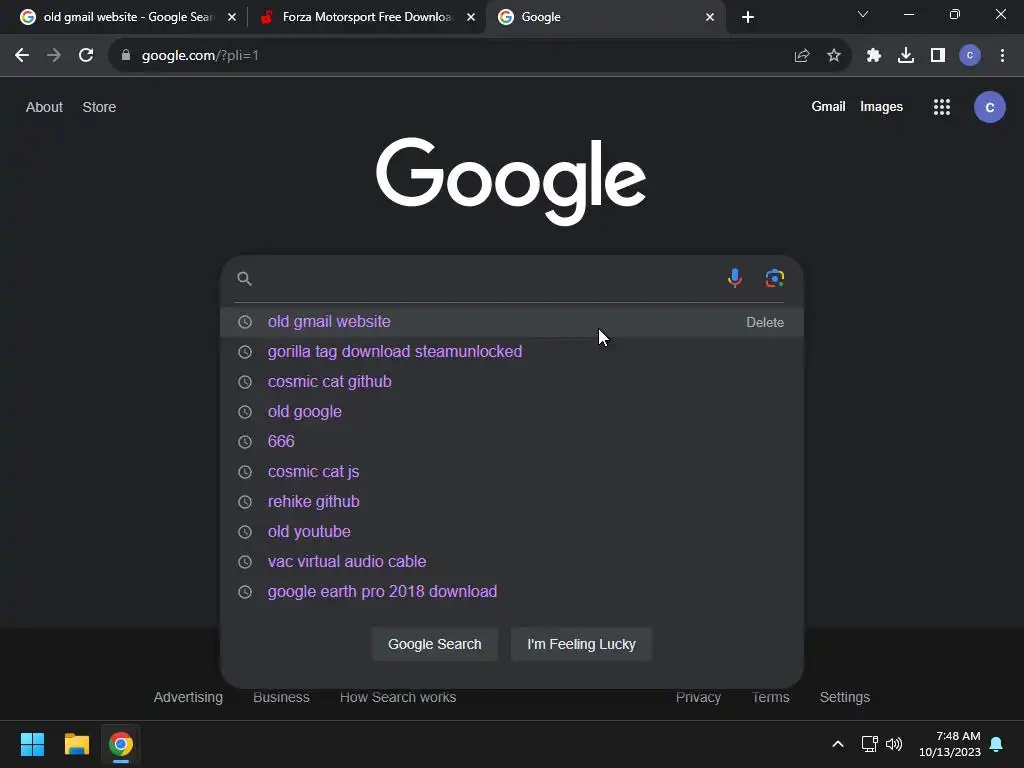Screen dimensions: 1024x768
Task: Open Chrome profile avatar in toolbar
Action: click(970, 56)
